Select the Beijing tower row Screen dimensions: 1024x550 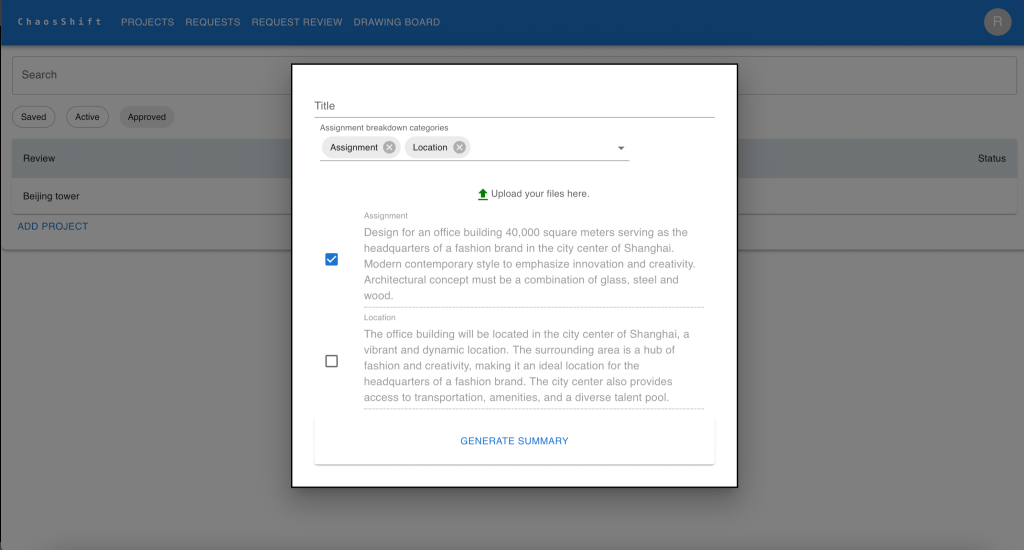click(x=52, y=196)
